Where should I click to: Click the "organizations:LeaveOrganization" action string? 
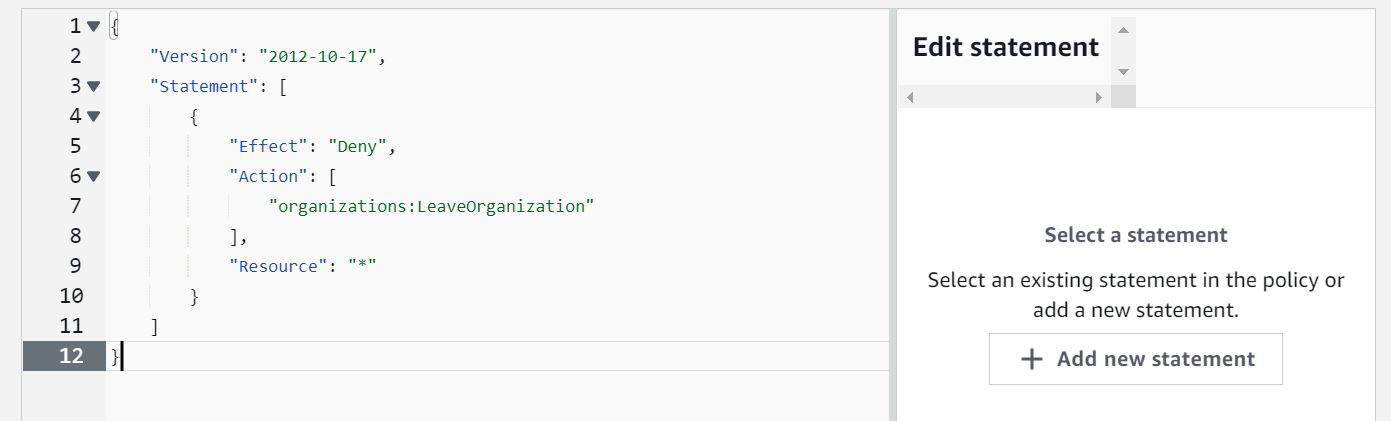pyautogui.click(x=432, y=206)
